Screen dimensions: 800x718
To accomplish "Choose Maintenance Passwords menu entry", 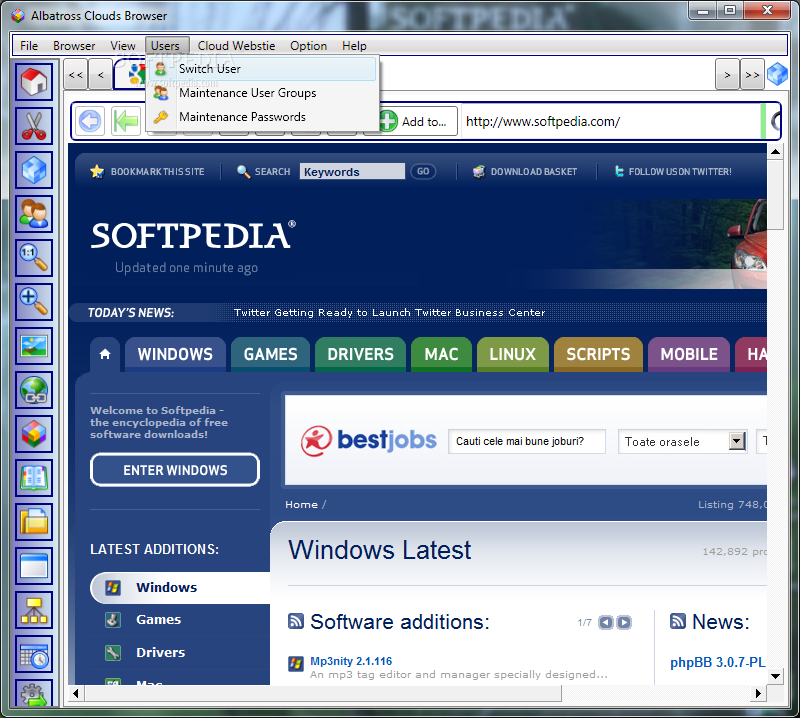I will point(263,117).
